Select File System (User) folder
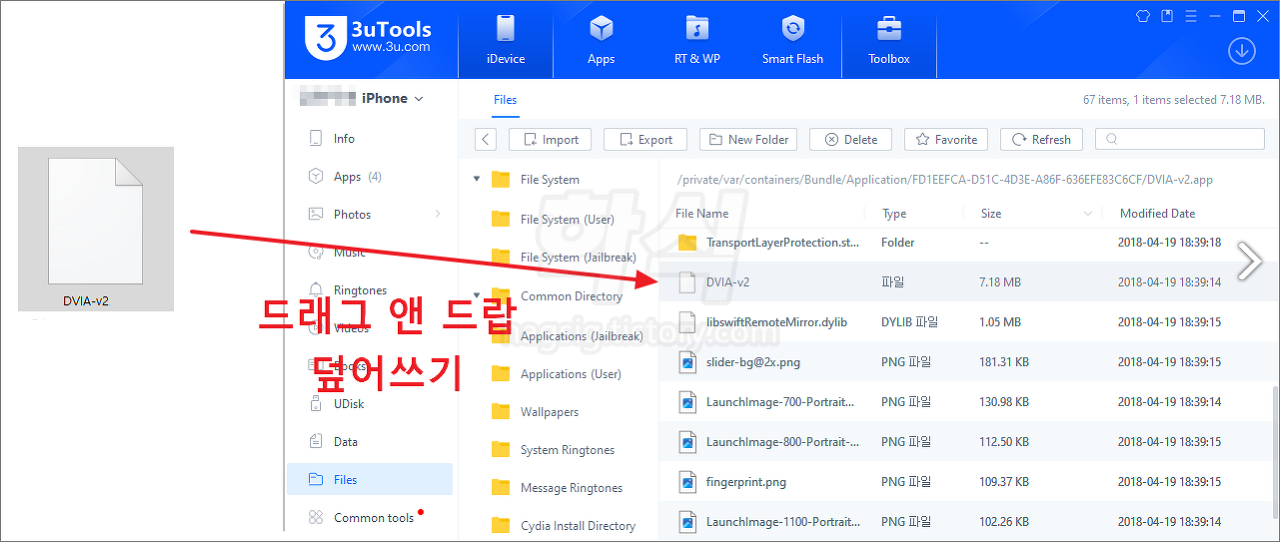Screen dimensions: 1280x542 pyautogui.click(x=567, y=219)
